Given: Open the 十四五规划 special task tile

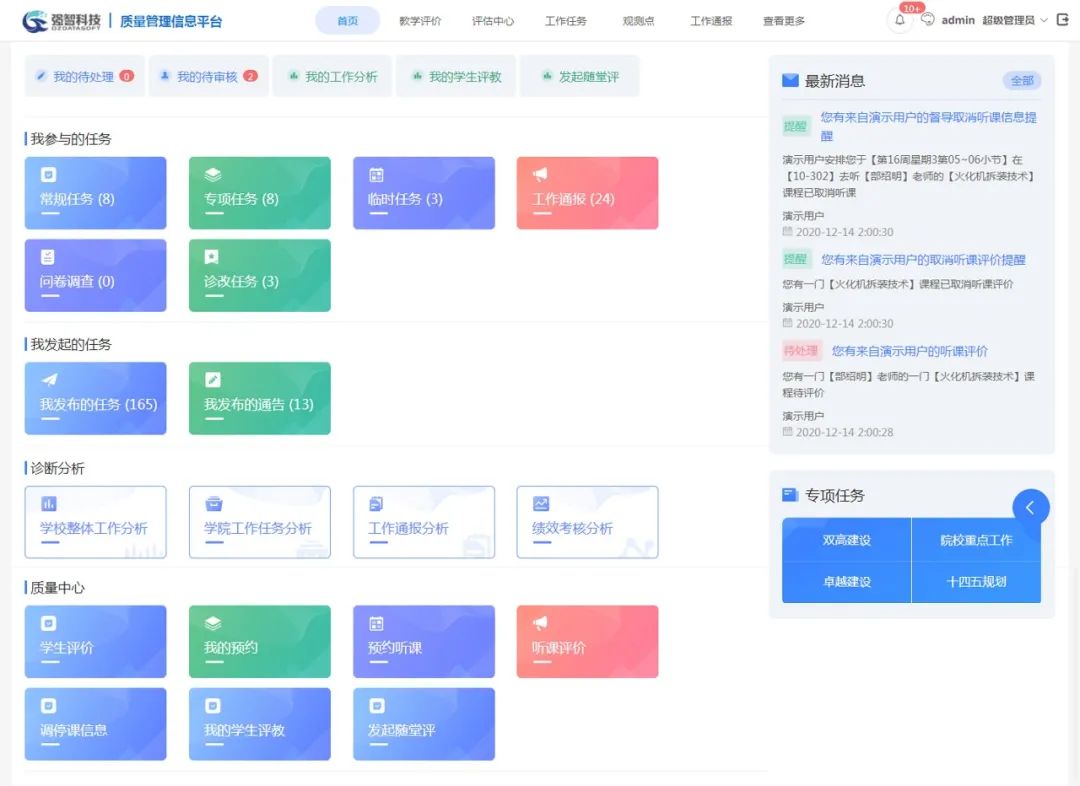Looking at the screenshot, I should [x=976, y=582].
